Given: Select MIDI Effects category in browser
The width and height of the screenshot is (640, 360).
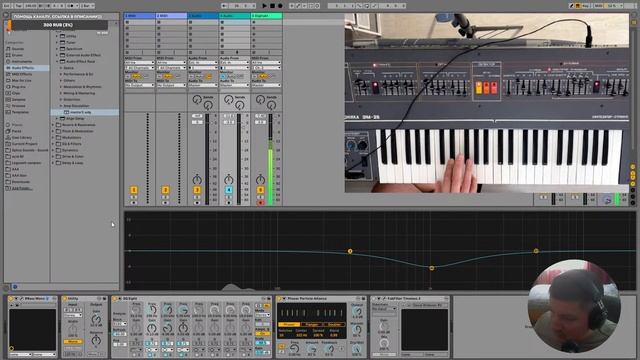Looking at the screenshot, I should pos(22,74).
